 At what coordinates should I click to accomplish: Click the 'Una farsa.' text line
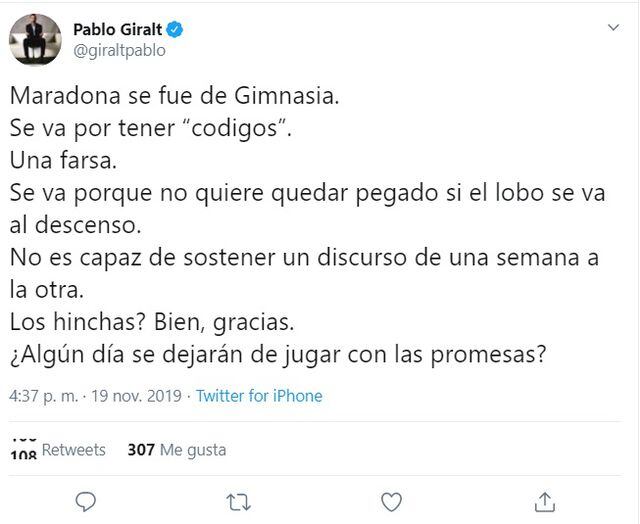pyautogui.click(x=71, y=161)
